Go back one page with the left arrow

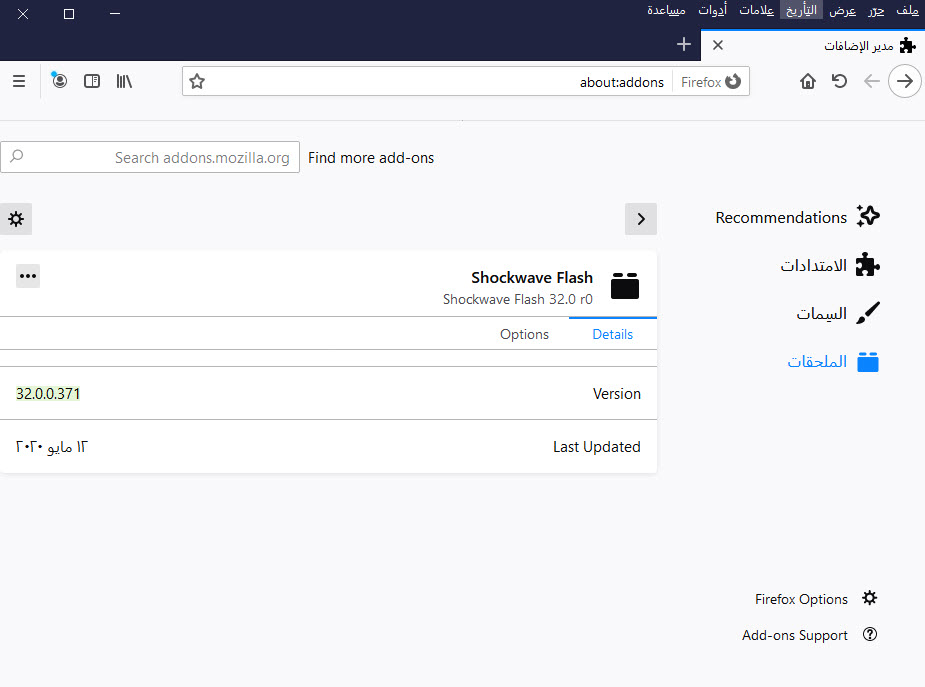click(871, 81)
